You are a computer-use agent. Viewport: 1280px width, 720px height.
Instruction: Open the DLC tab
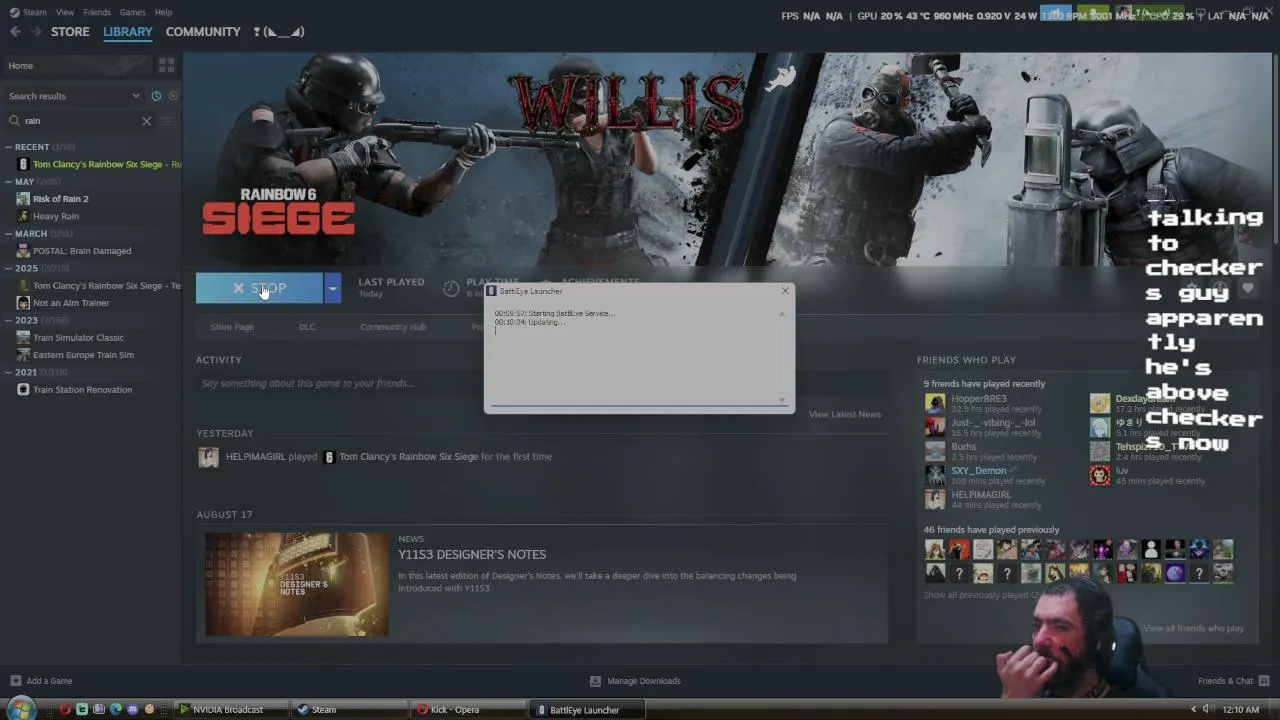[x=307, y=327]
